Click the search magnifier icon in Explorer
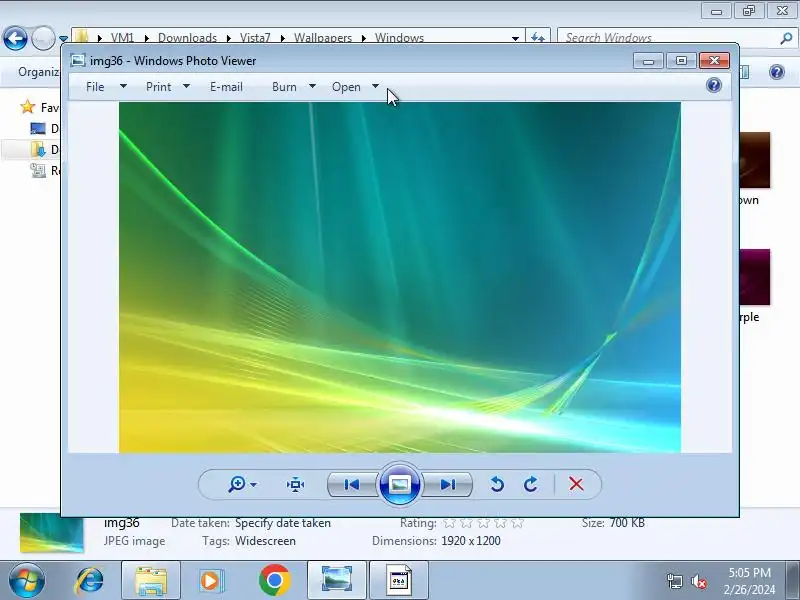The width and height of the screenshot is (800, 600). [786, 38]
